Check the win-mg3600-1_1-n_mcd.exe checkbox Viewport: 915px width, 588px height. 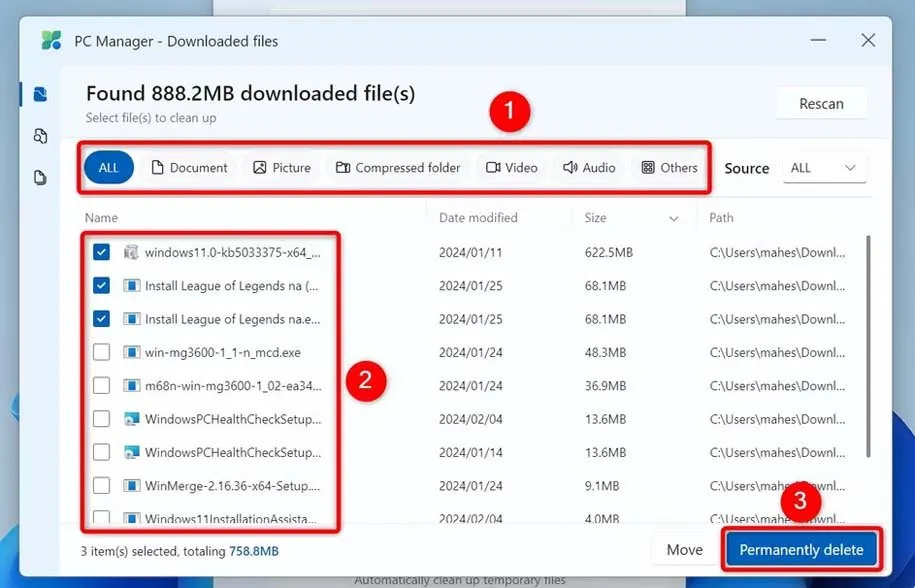pyautogui.click(x=101, y=352)
